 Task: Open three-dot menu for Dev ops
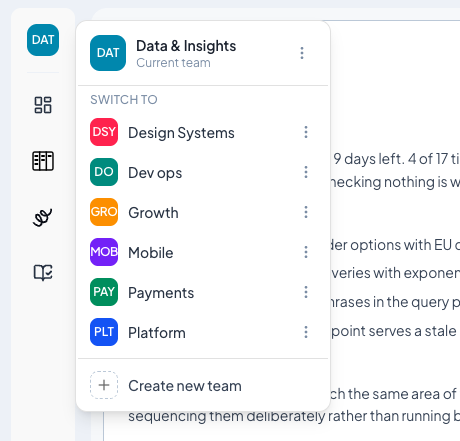306,172
